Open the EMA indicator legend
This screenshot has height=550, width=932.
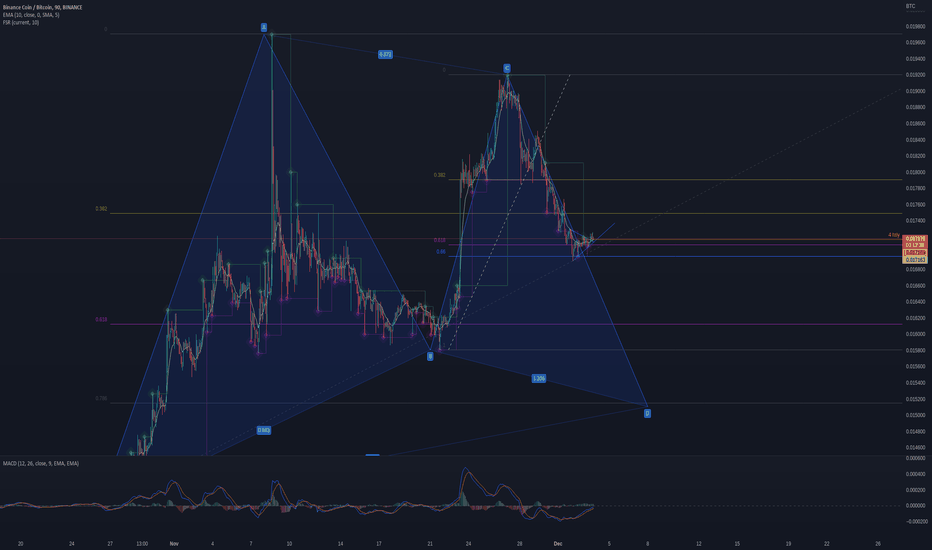tap(31, 15)
